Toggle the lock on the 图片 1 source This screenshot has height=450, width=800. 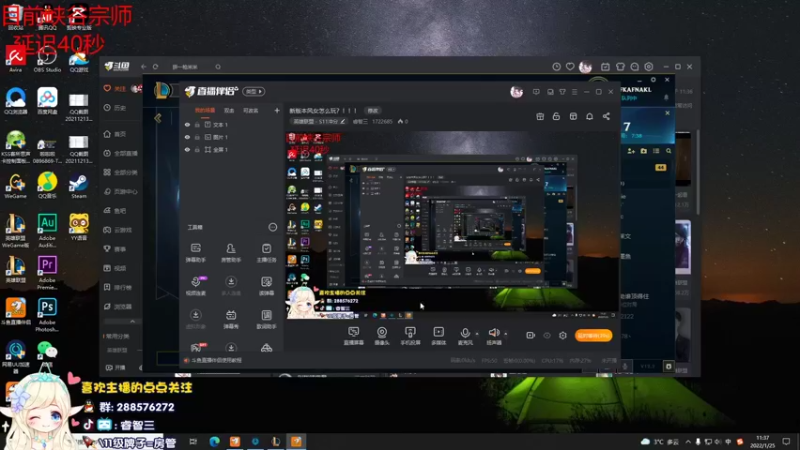pyautogui.click(x=197, y=137)
